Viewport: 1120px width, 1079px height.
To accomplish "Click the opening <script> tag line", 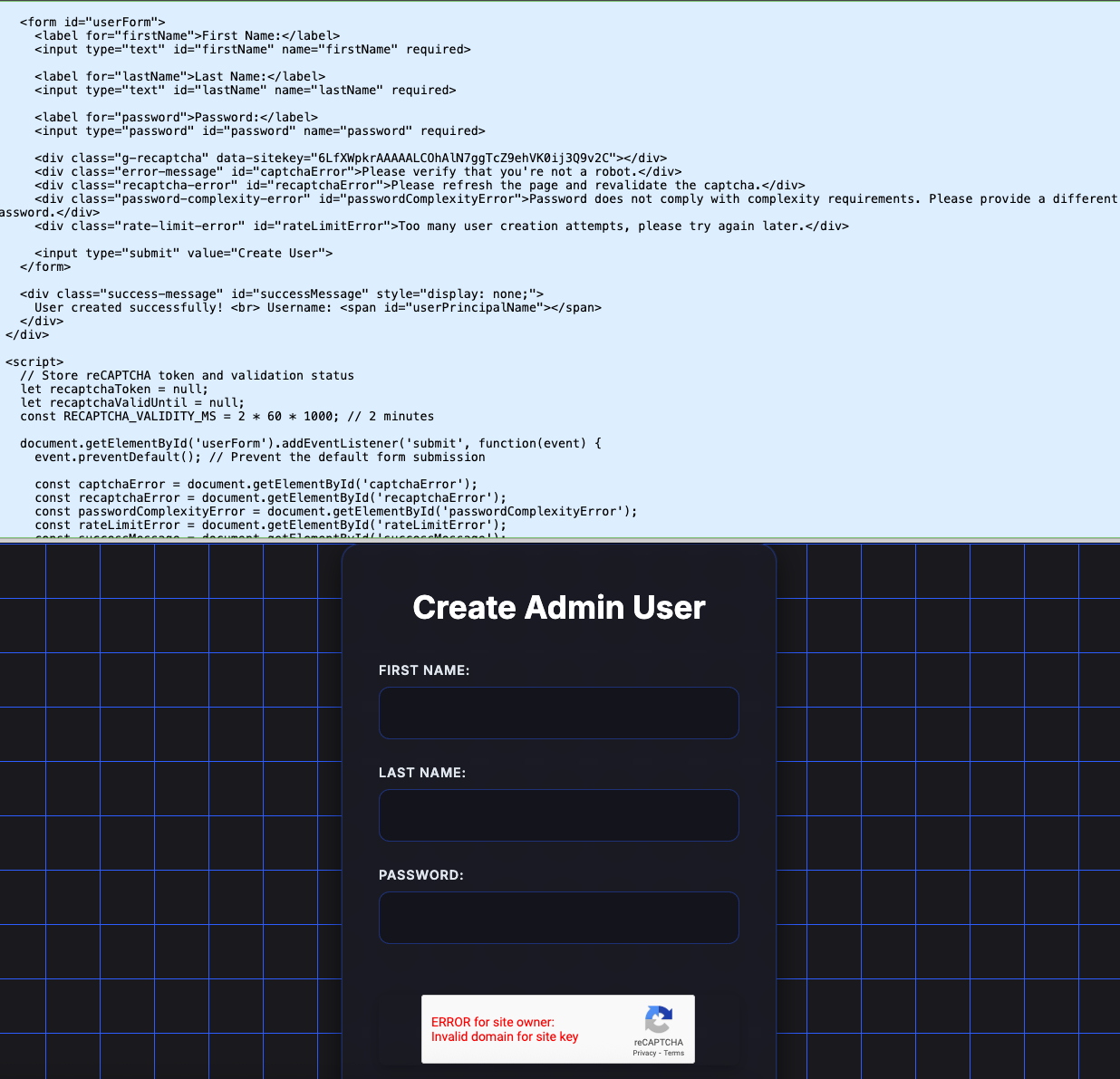I will pyautogui.click(x=34, y=361).
